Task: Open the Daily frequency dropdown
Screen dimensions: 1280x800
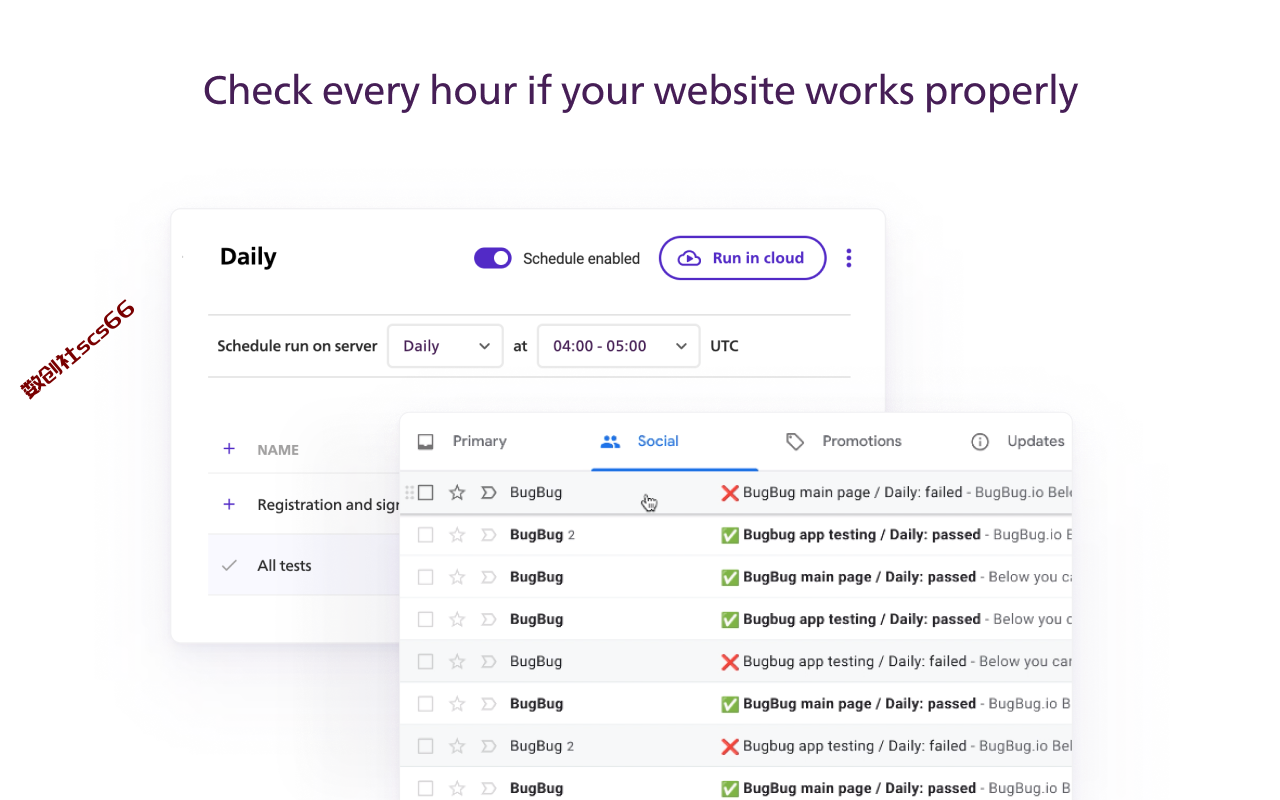Action: click(x=445, y=346)
